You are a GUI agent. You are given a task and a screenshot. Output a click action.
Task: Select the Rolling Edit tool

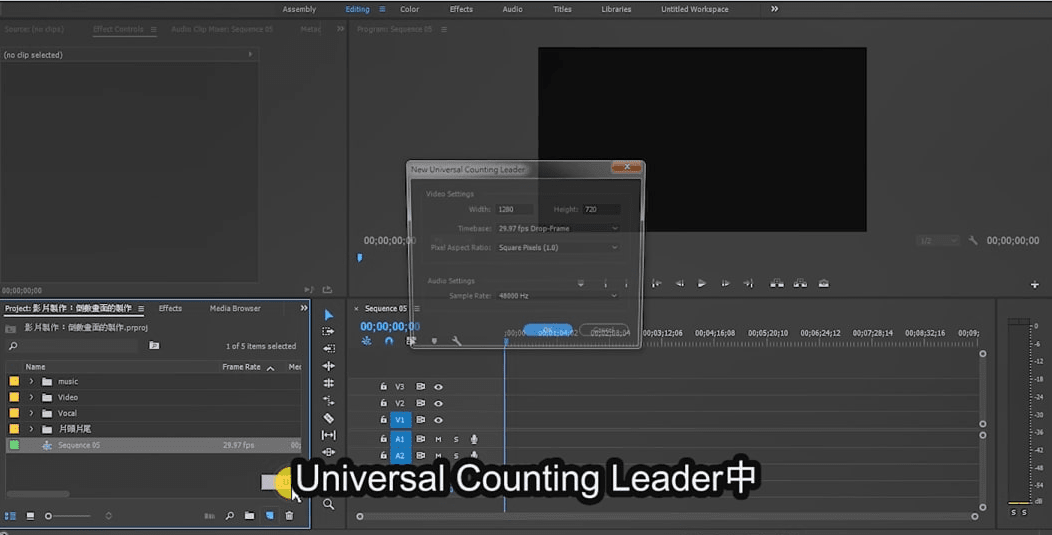click(329, 383)
